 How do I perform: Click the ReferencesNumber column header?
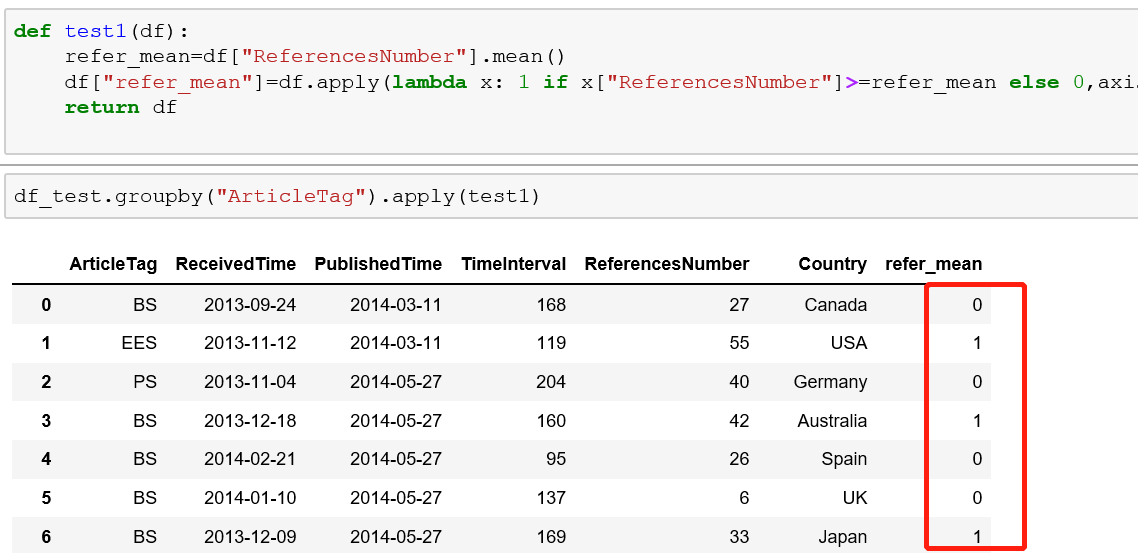point(666,264)
